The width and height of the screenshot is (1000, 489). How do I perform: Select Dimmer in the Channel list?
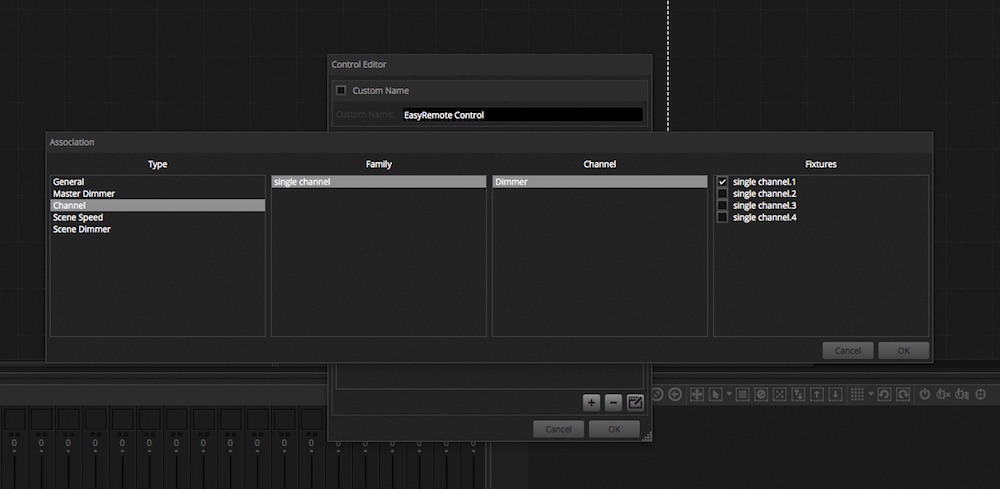[599, 182]
